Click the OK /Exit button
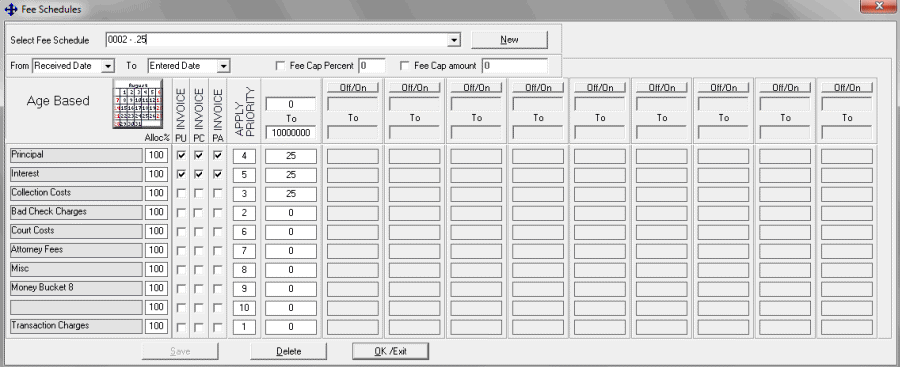The height and width of the screenshot is (367, 900). 390,351
